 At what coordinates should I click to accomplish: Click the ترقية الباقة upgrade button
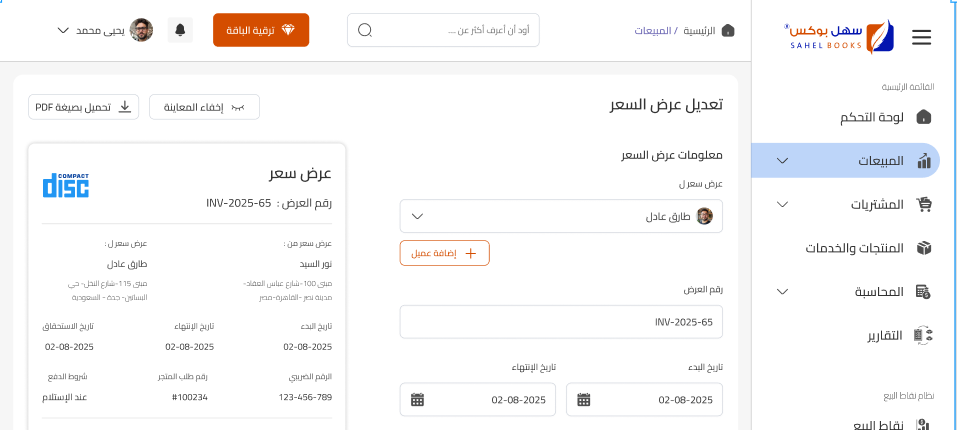[x=261, y=30]
